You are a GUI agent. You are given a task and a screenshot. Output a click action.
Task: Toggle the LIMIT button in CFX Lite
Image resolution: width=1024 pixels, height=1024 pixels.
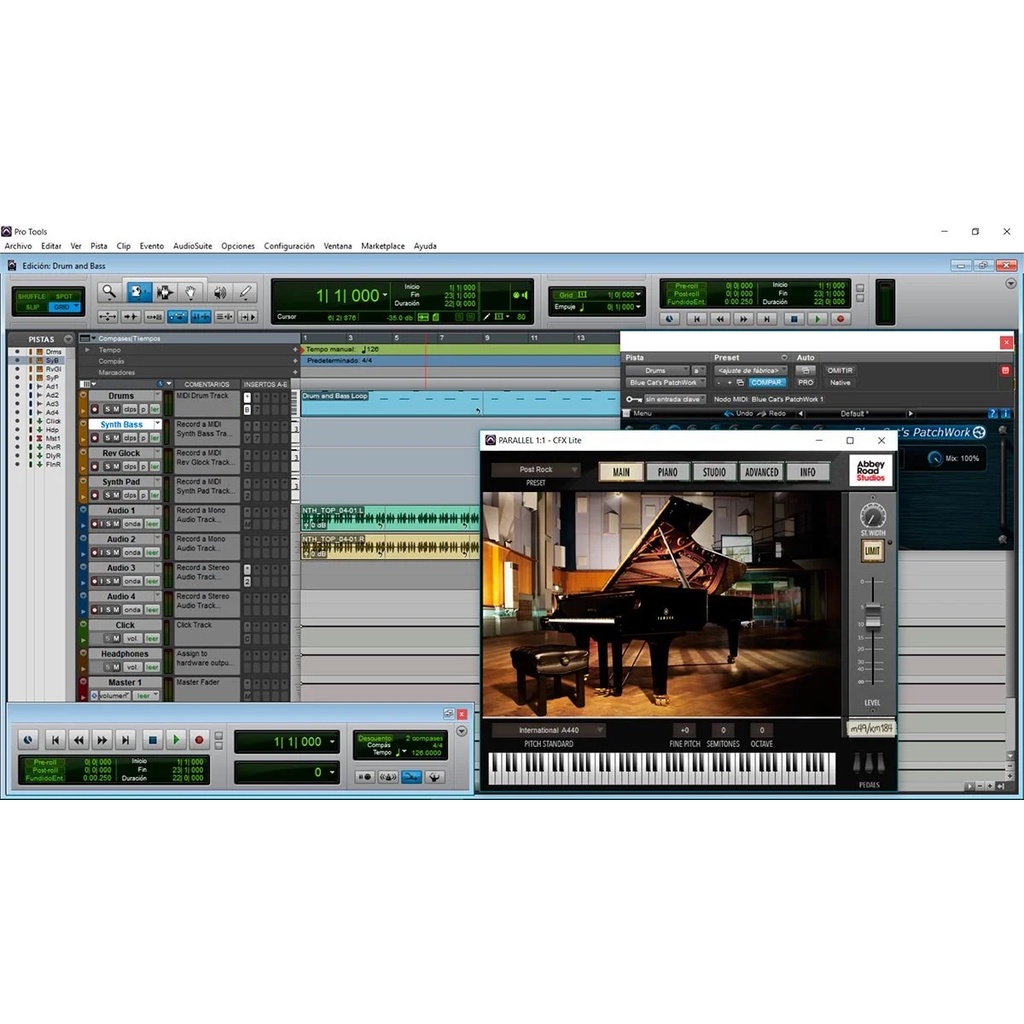point(872,551)
